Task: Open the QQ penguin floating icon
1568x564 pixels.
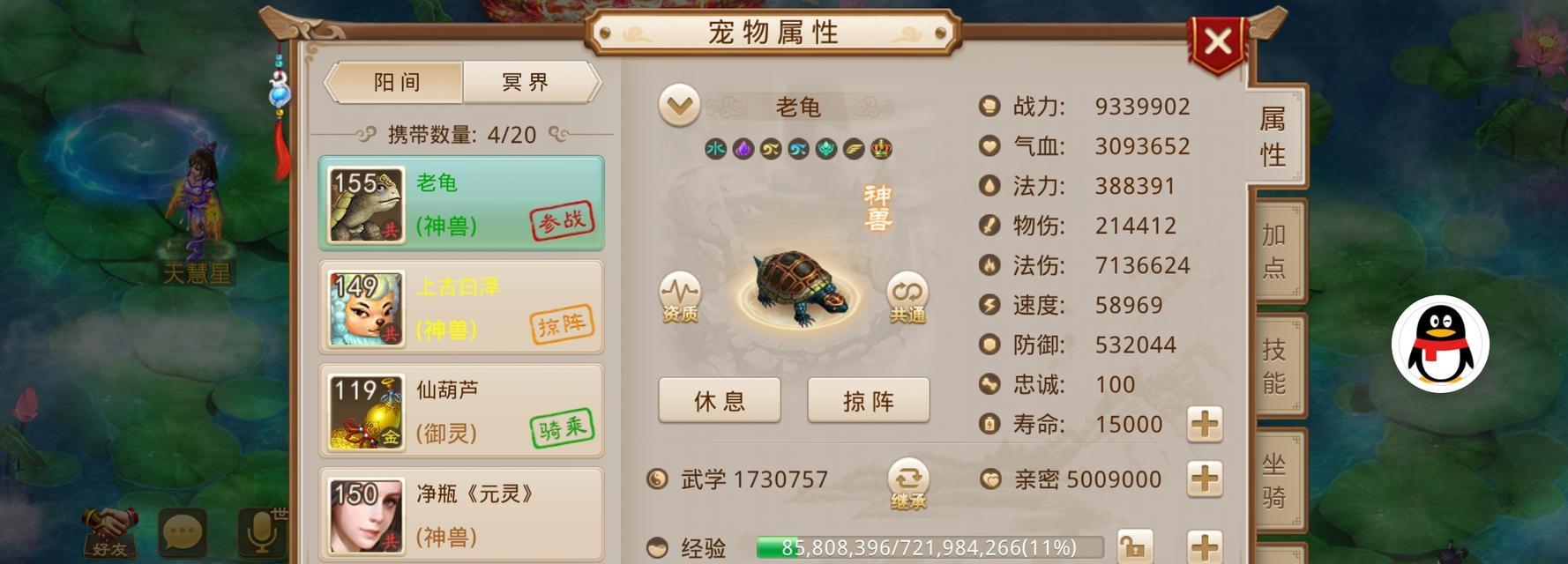Action: coord(1440,344)
